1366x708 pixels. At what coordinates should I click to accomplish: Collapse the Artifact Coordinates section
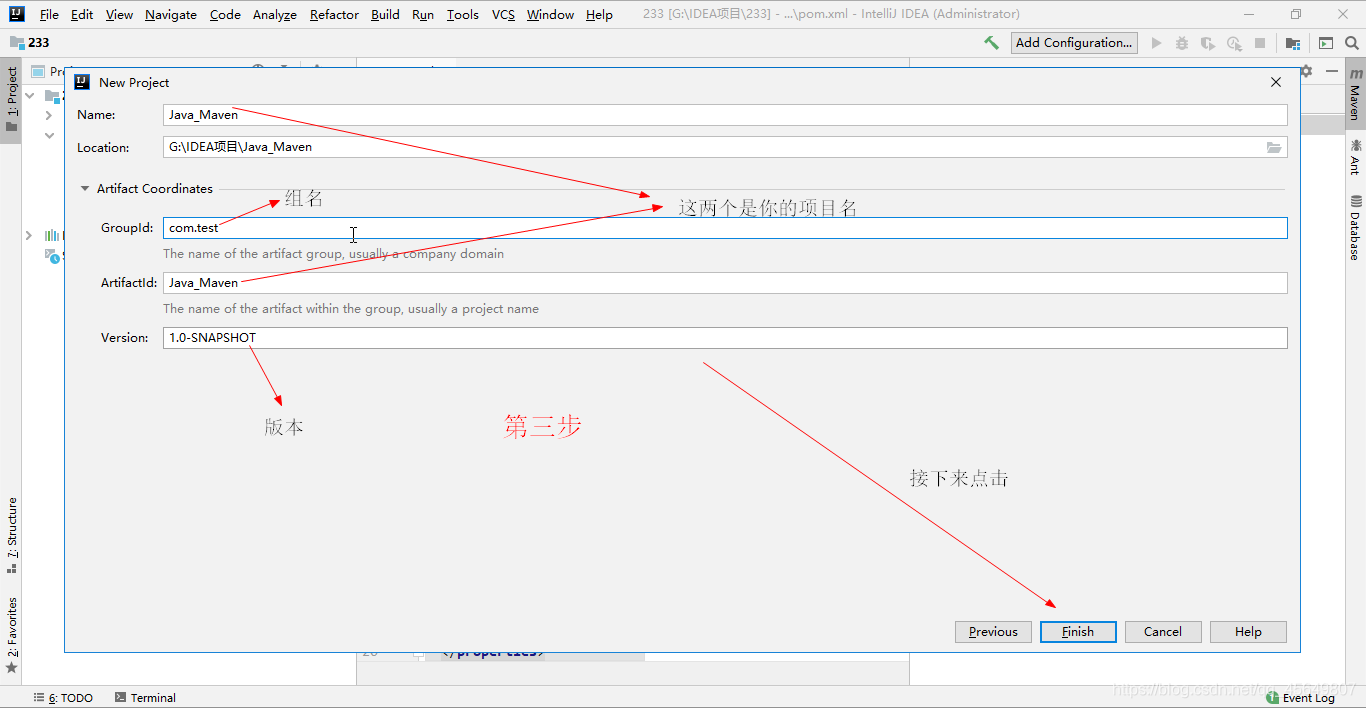(85, 189)
